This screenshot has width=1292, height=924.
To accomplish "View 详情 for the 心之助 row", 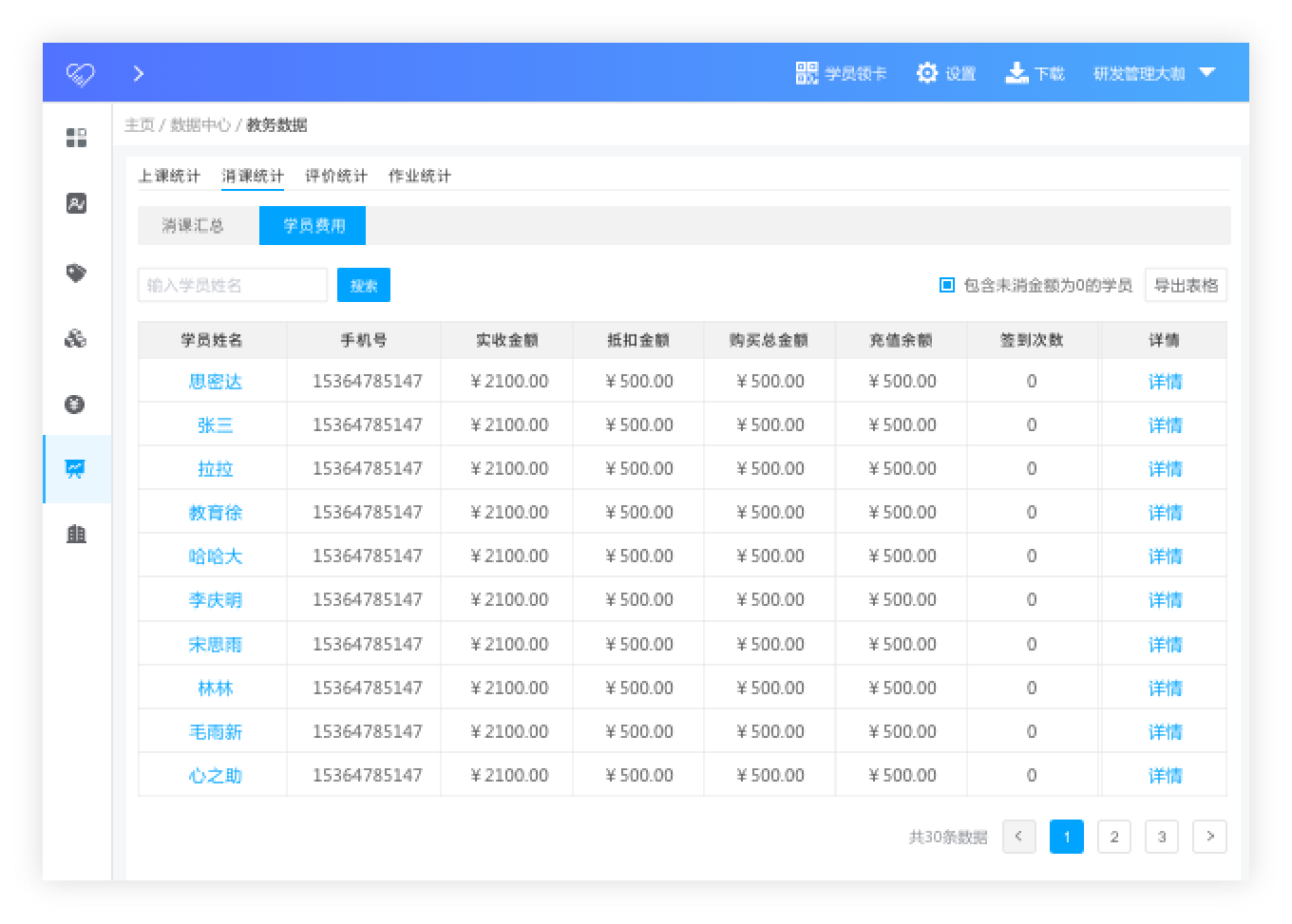I will click(x=1166, y=776).
